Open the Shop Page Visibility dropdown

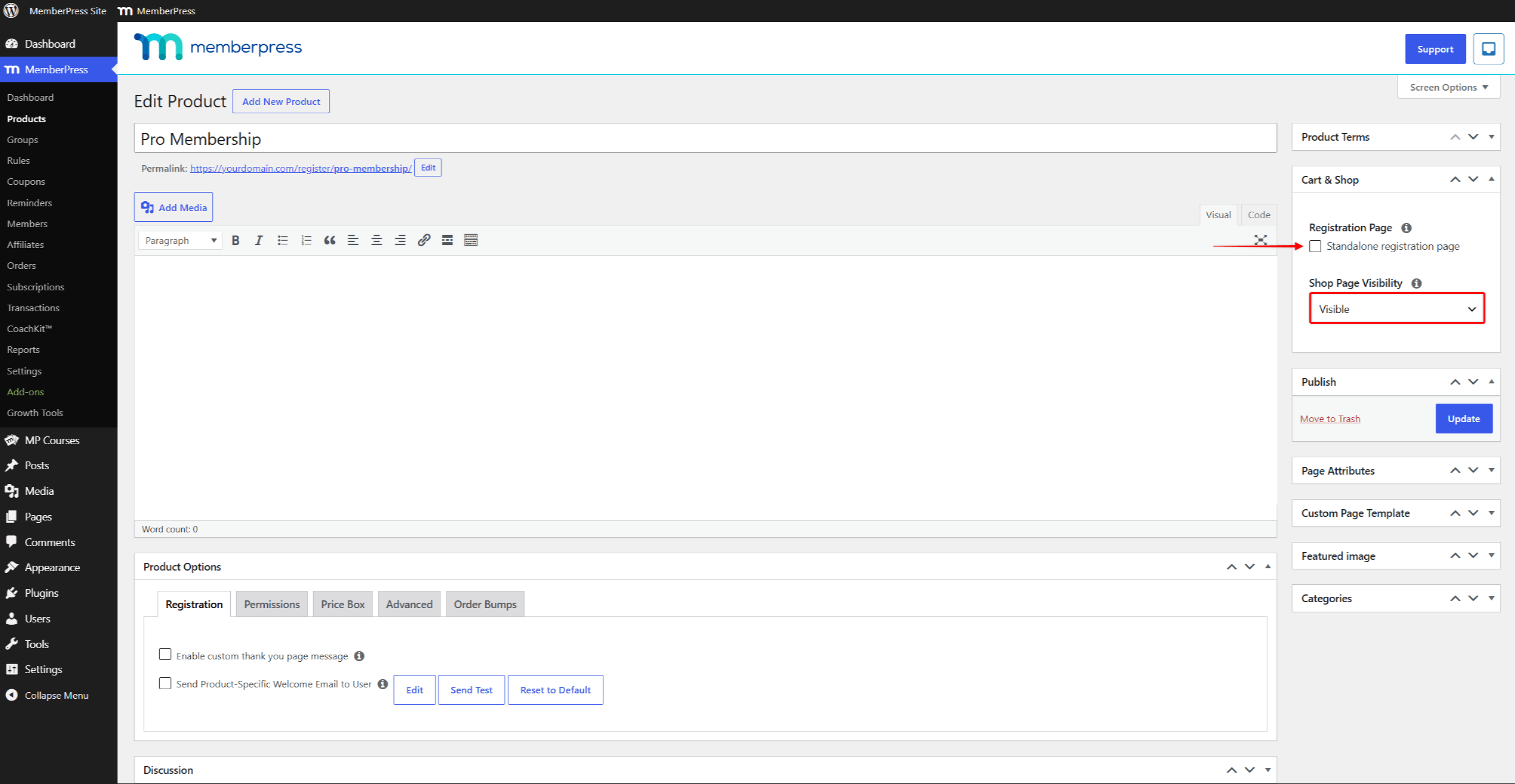tap(1397, 309)
